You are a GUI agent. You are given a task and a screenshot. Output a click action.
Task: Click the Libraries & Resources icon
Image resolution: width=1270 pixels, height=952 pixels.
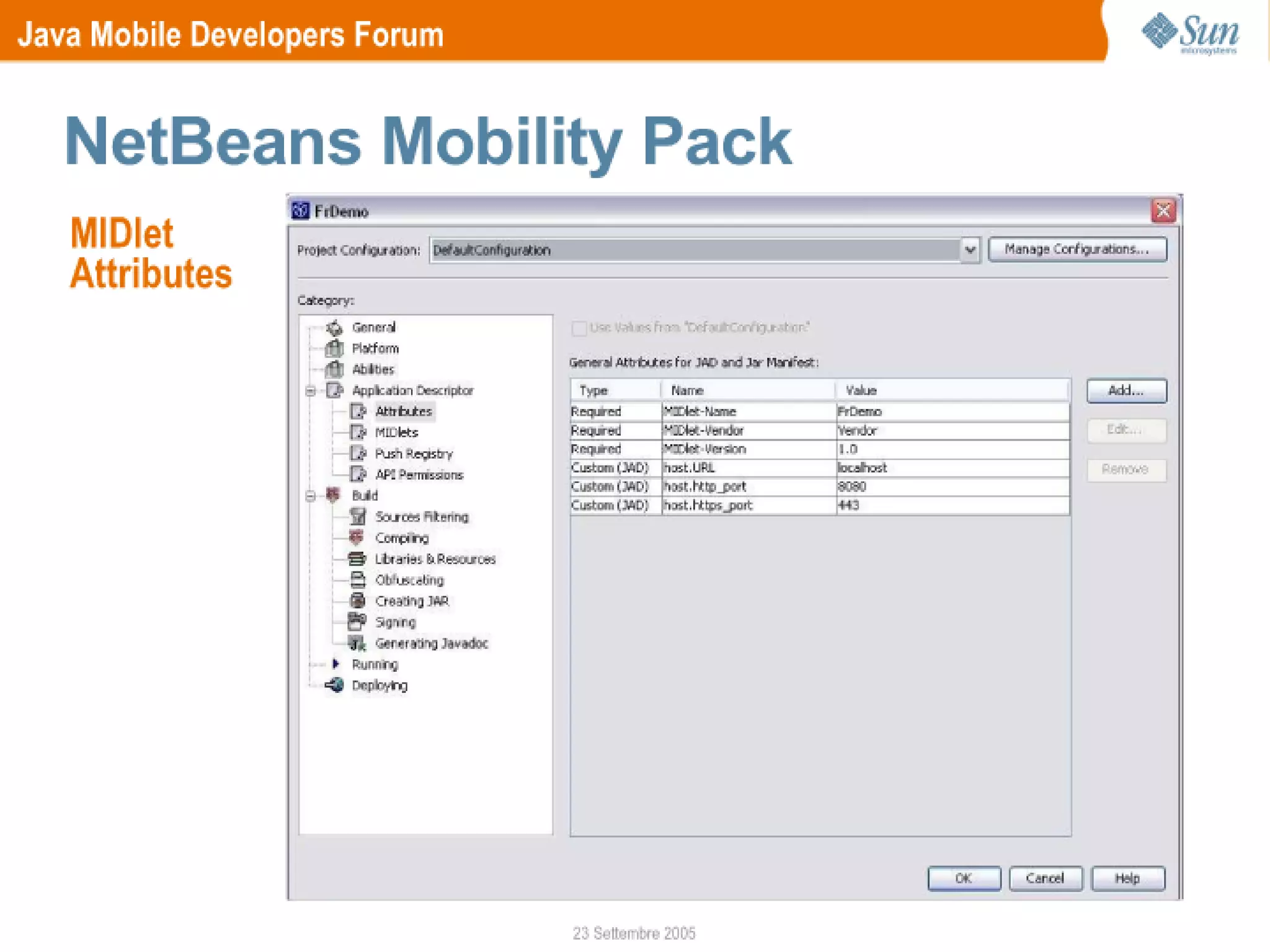[357, 558]
